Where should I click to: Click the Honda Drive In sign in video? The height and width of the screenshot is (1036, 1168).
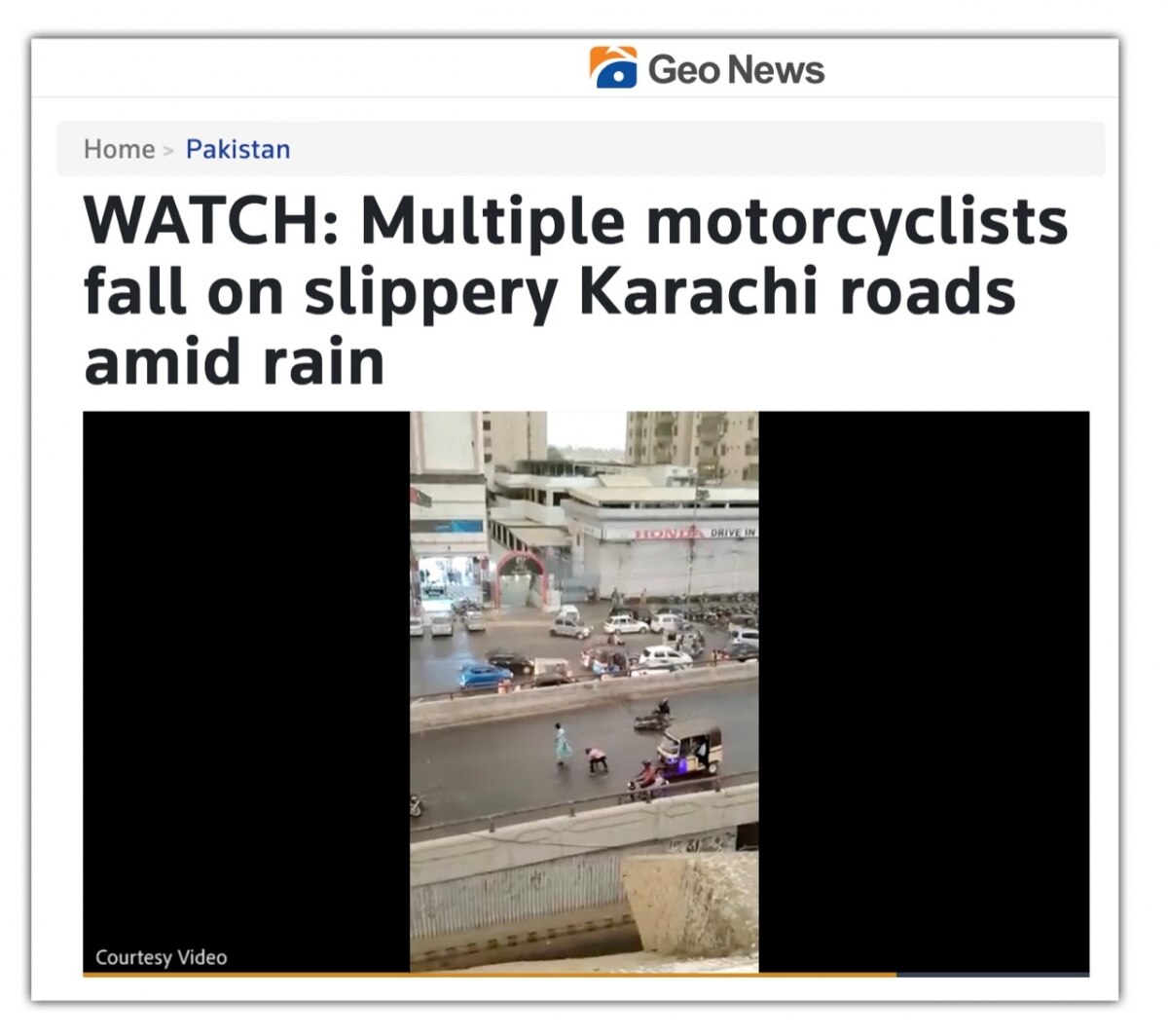pyautogui.click(x=695, y=533)
